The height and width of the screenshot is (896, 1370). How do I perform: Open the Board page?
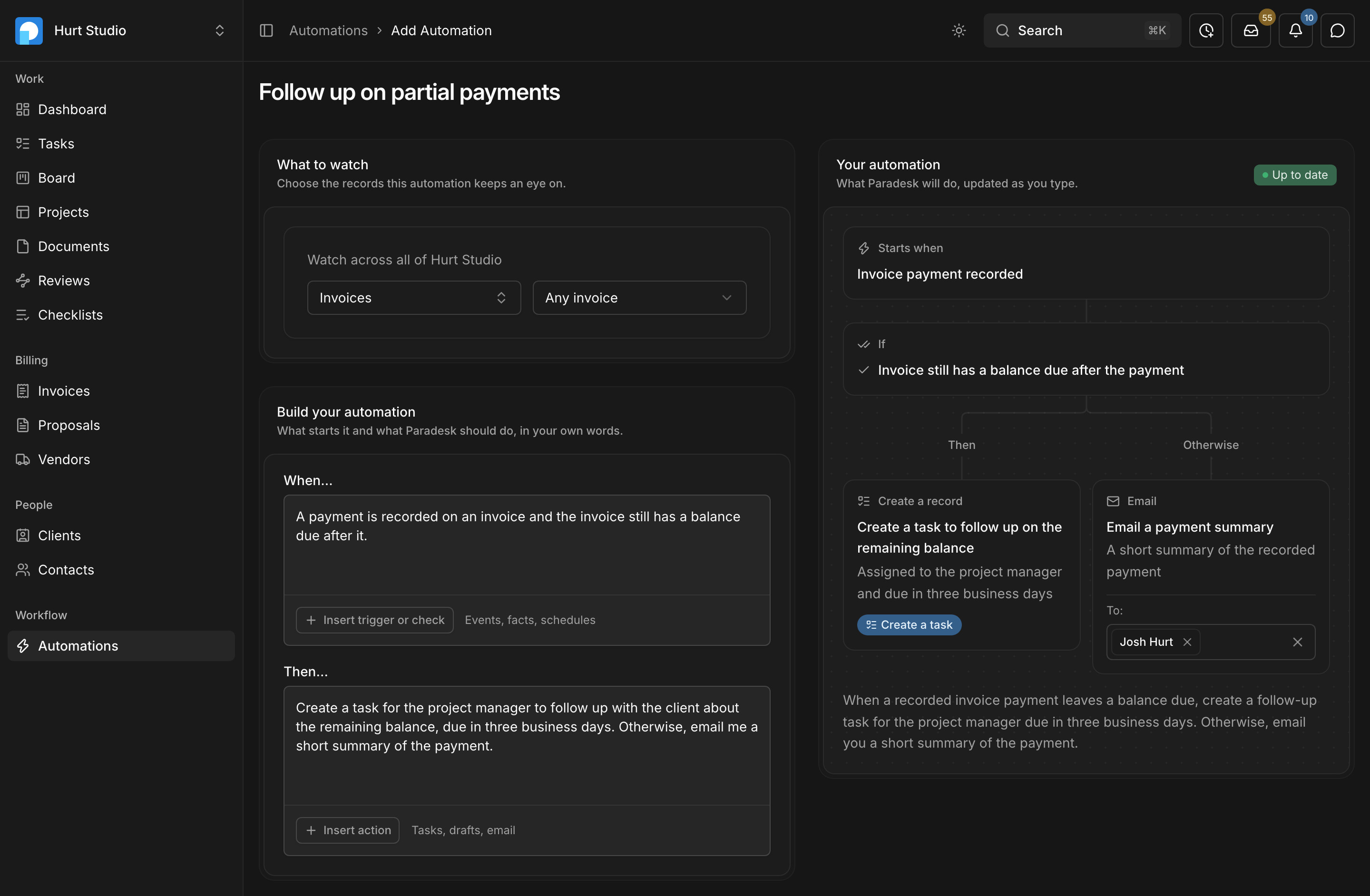tap(121, 178)
